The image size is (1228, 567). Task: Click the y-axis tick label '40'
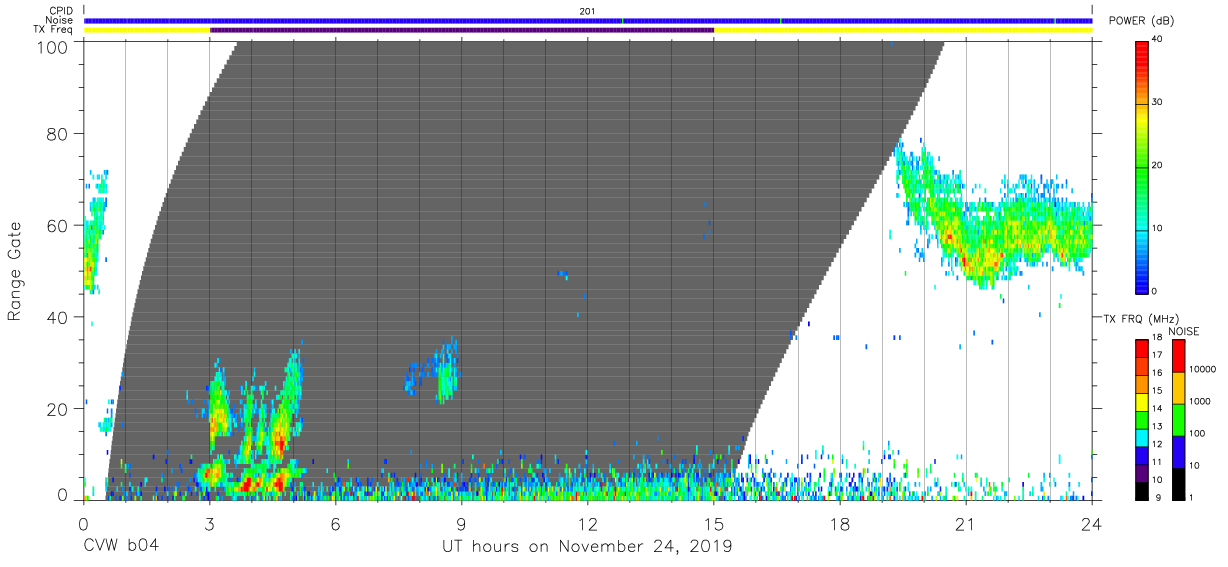click(59, 318)
